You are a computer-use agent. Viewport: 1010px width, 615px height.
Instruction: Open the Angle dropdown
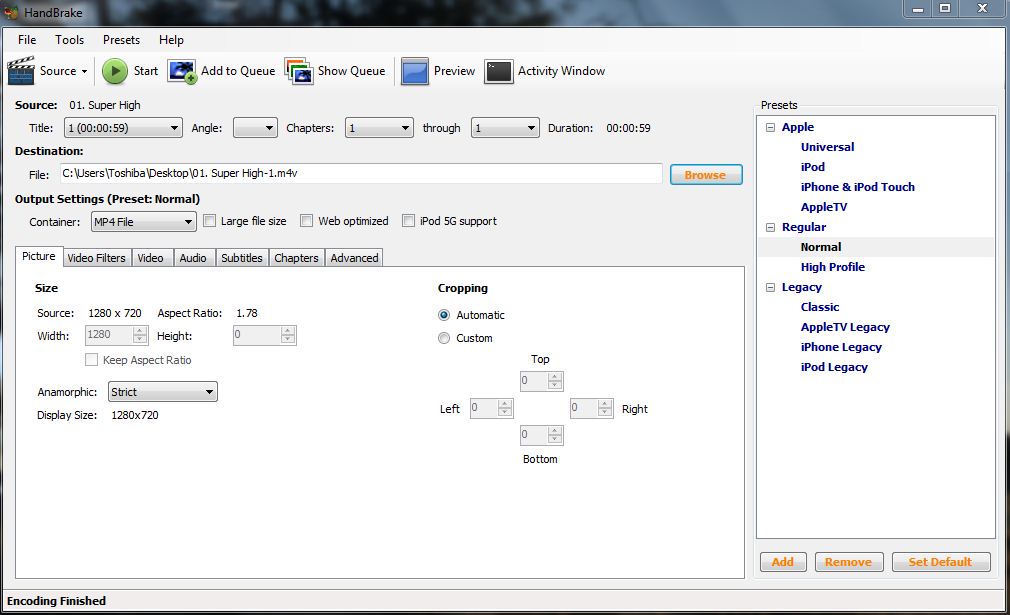pos(255,128)
